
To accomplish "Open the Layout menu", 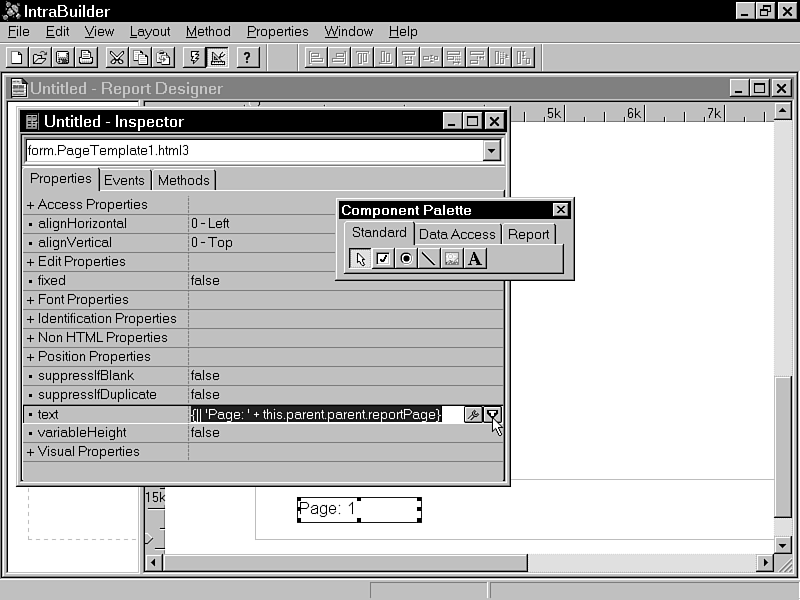I will point(150,31).
